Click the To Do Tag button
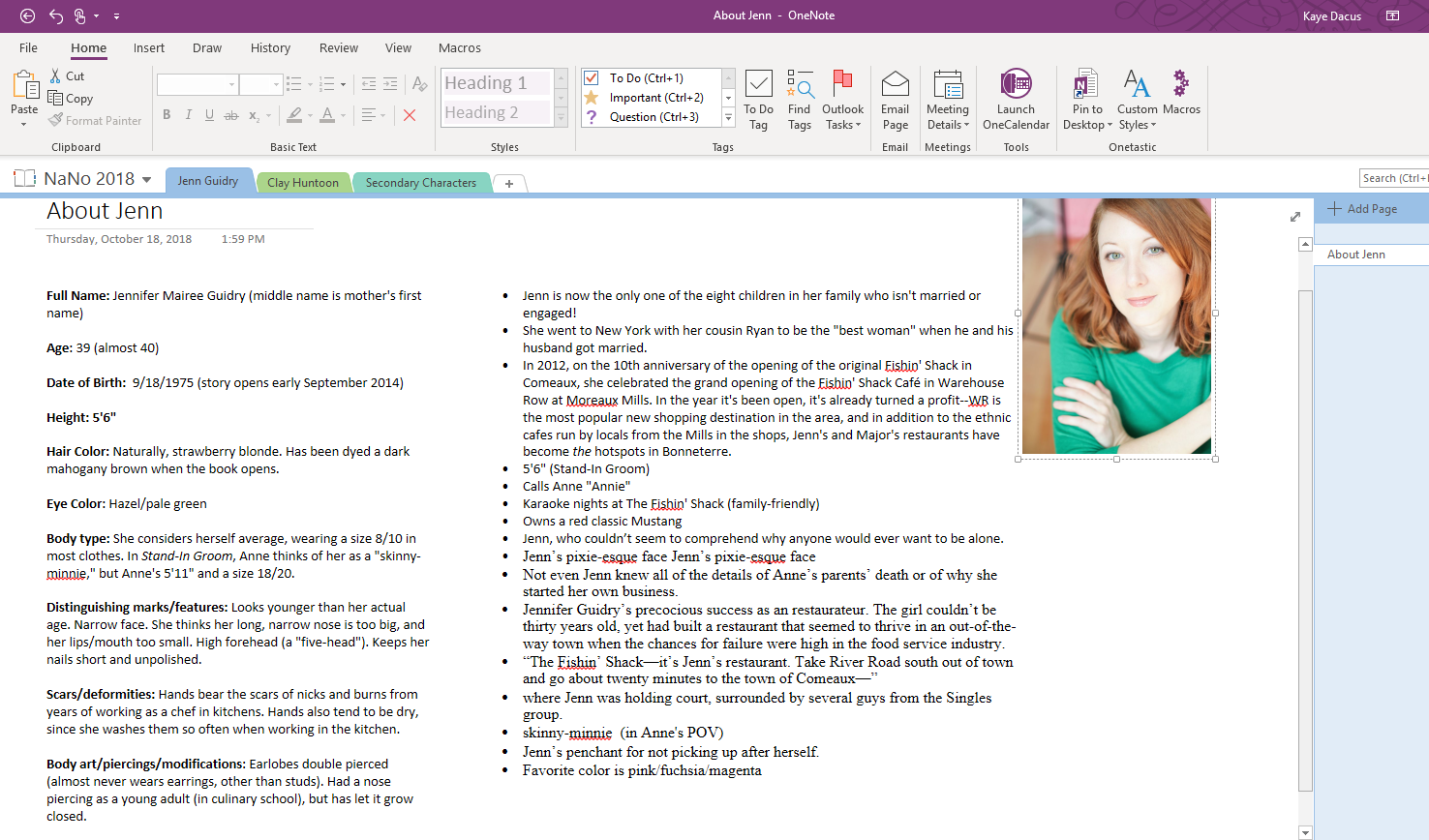The width and height of the screenshot is (1429, 840). click(758, 85)
